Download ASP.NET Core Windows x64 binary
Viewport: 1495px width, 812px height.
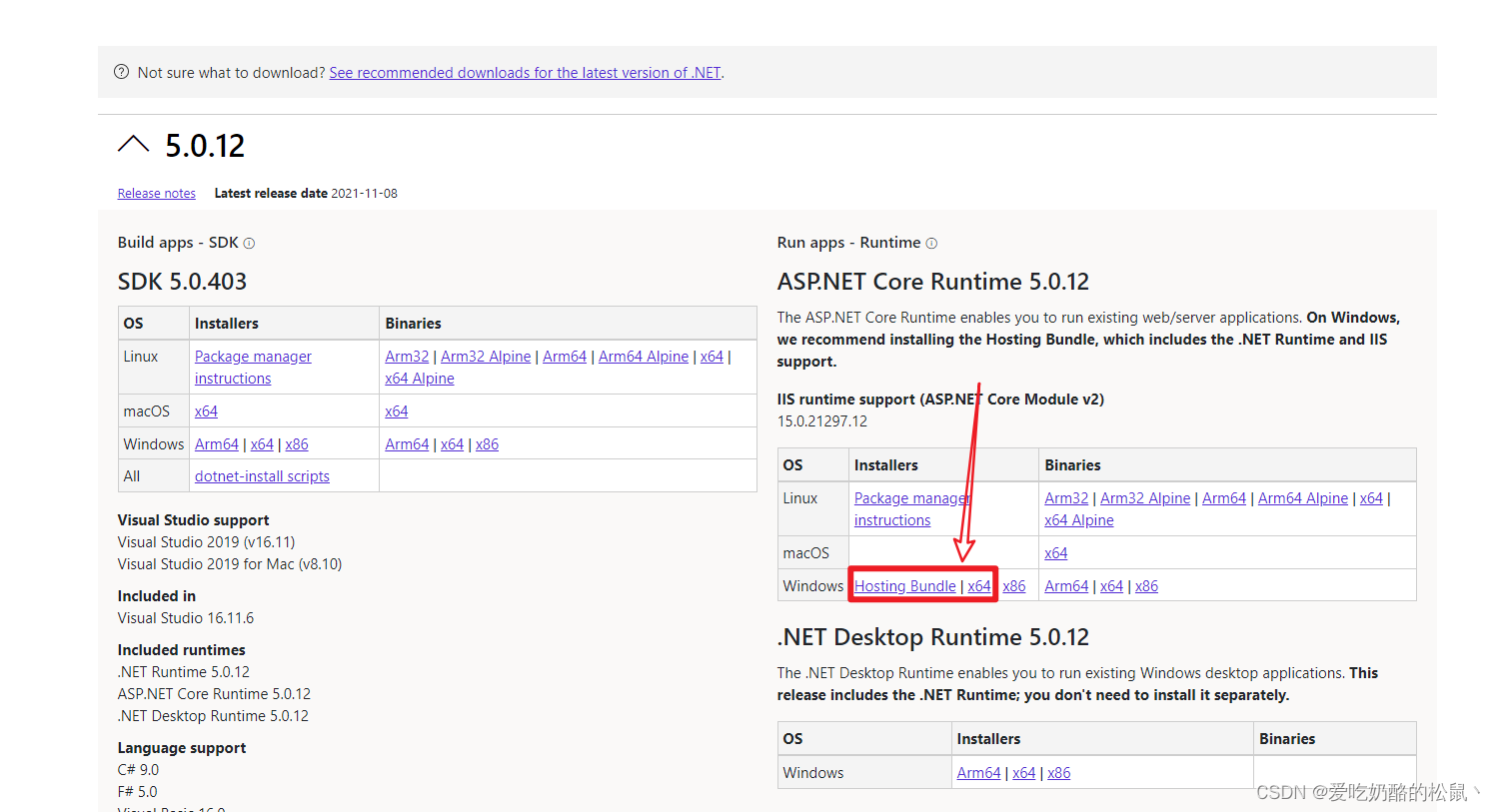pos(1111,586)
